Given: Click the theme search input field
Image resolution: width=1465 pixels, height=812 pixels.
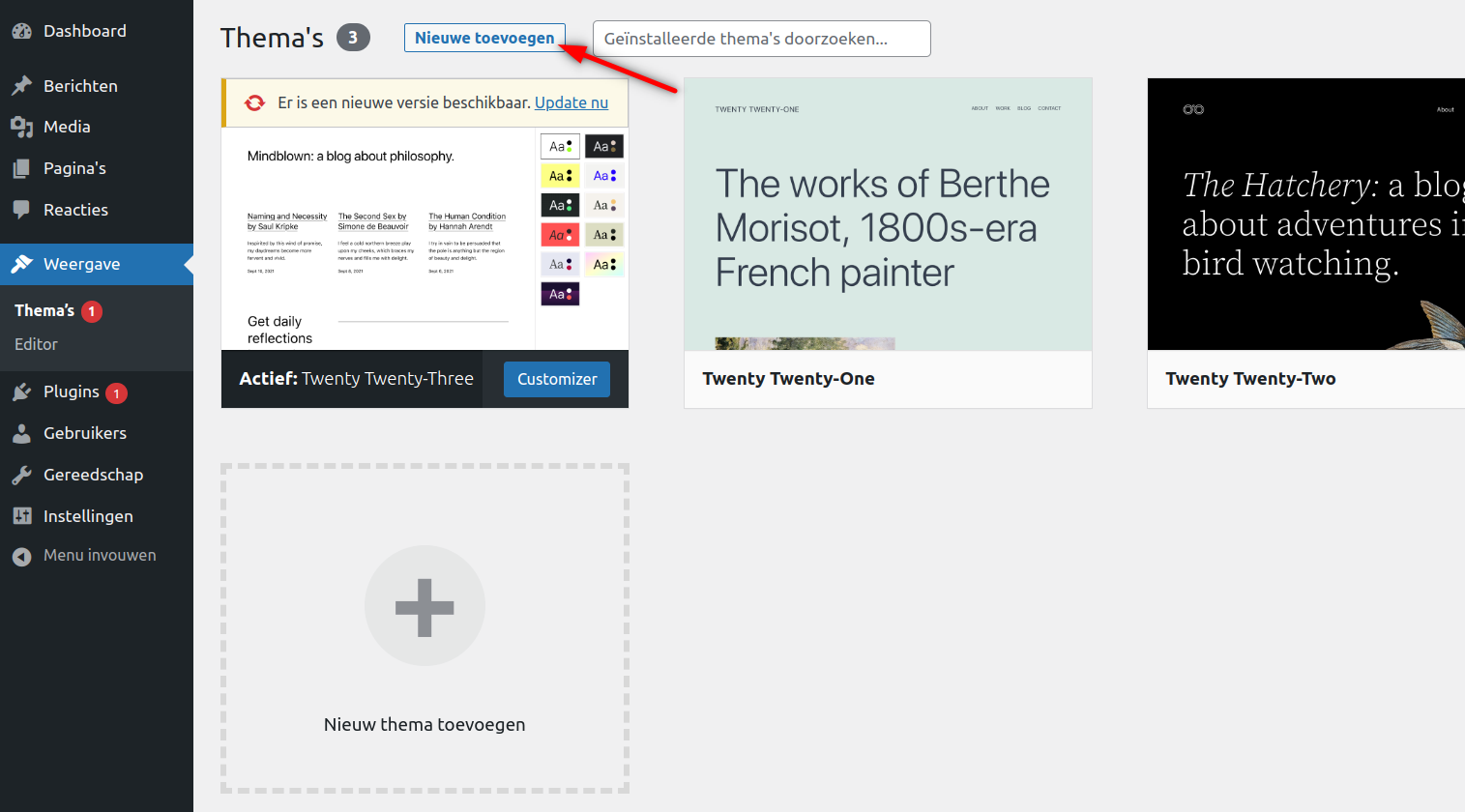Looking at the screenshot, I should (762, 39).
